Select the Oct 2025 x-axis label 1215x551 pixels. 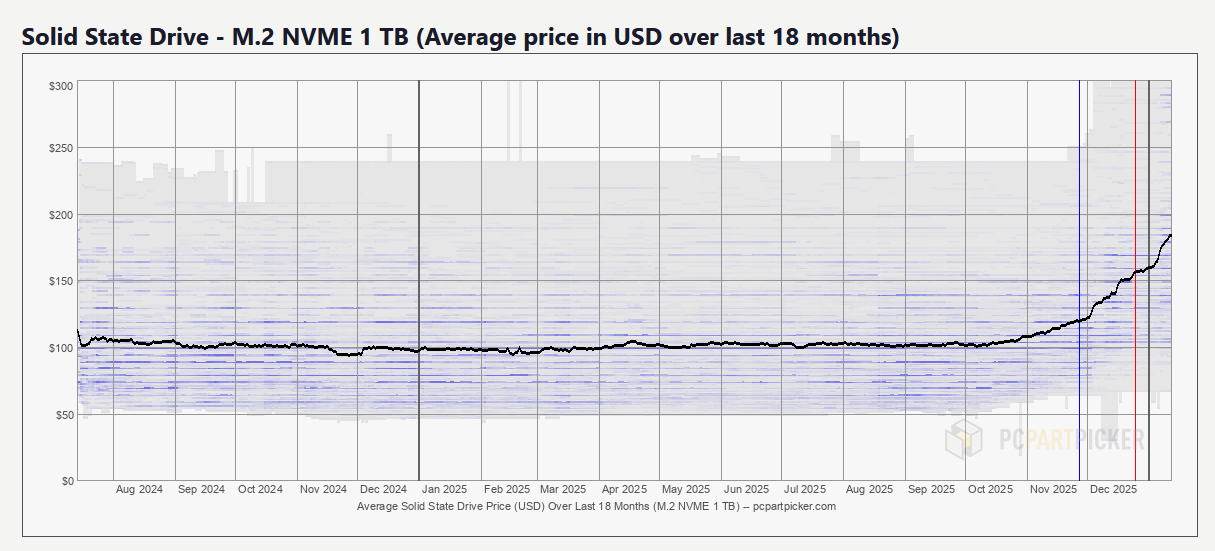[990, 490]
